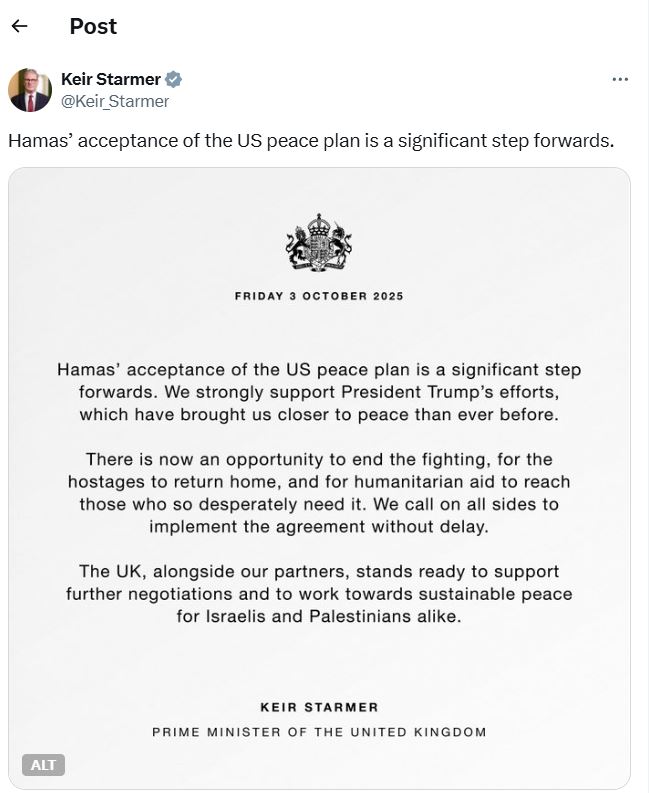Click the "KEIR STARMER" signature line
Screen dimensions: 649x793
pyautogui.click(x=319, y=707)
